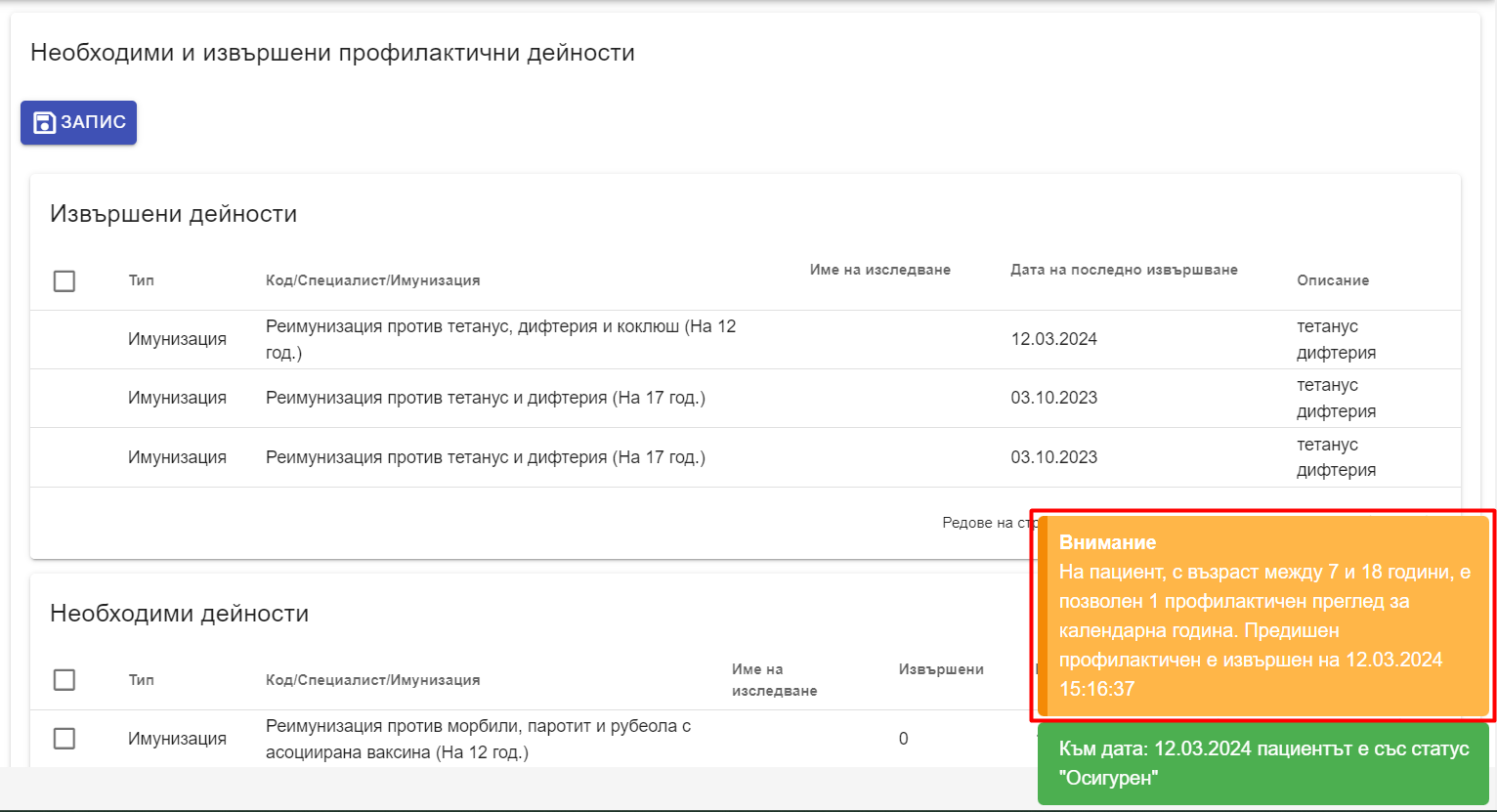Click Реимунизация против морбили, паротит и рубеола text
Image resolution: width=1497 pixels, height=812 pixels.
point(478,739)
